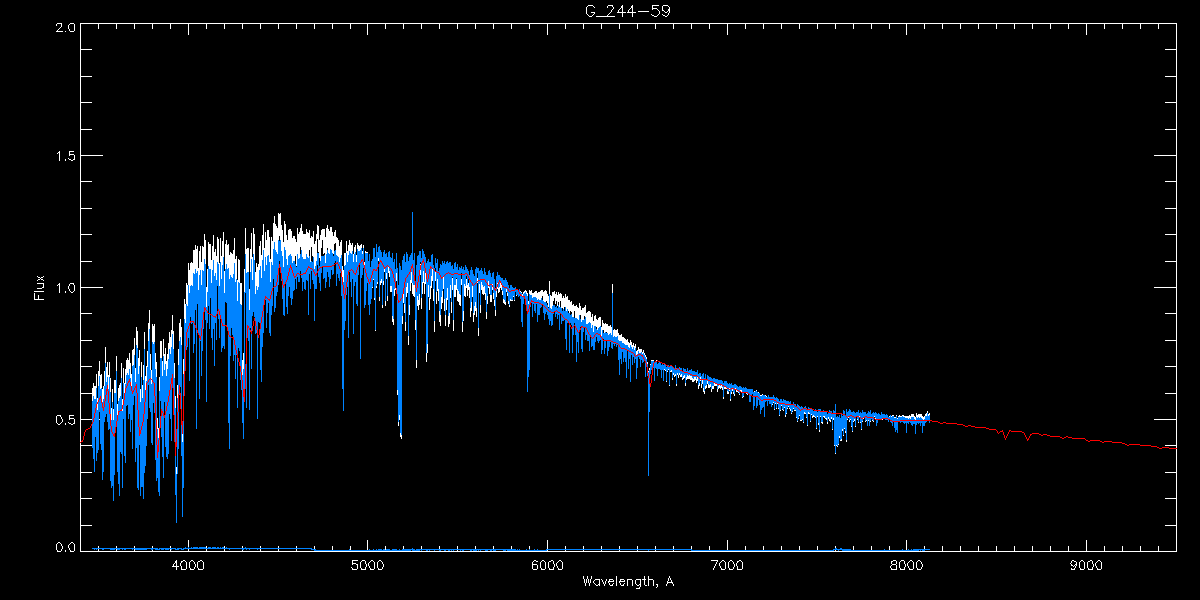The height and width of the screenshot is (600, 1200).
Task: Click the Flux y-axis label
Action: point(40,287)
